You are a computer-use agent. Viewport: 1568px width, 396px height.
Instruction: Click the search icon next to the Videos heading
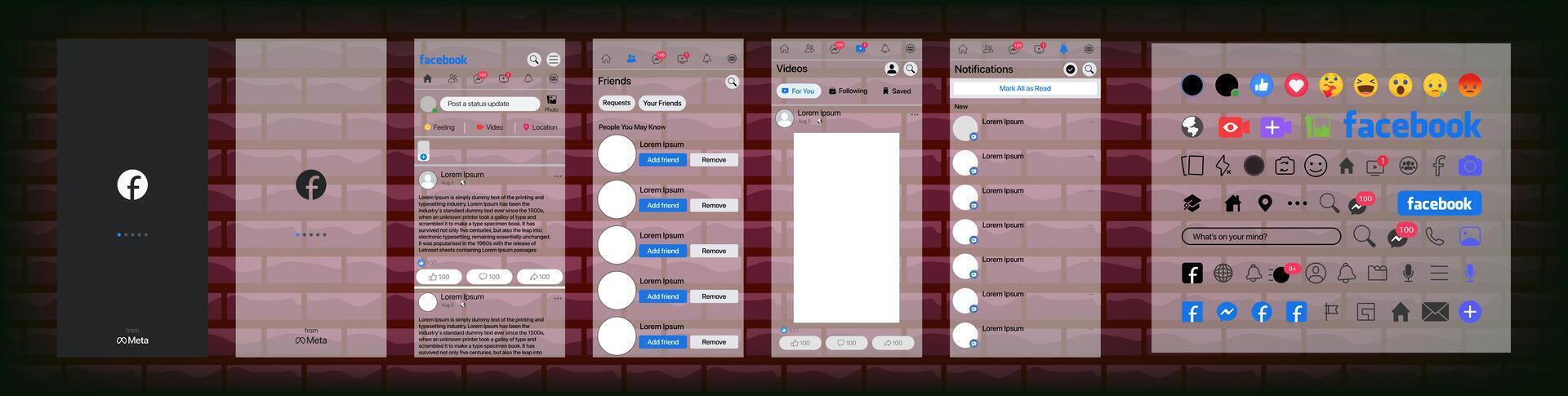click(x=911, y=69)
